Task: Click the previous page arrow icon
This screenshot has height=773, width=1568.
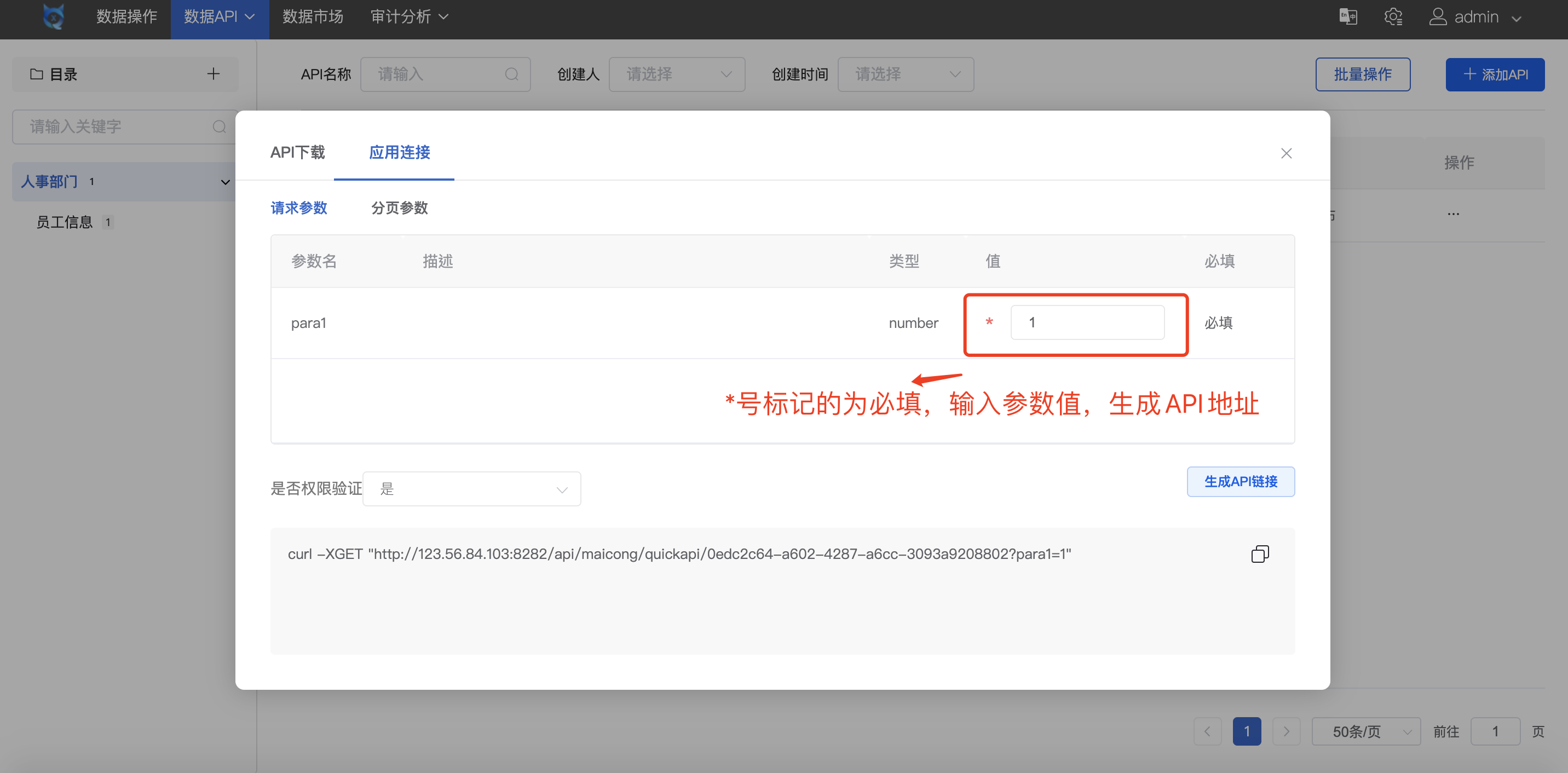Action: point(1208,731)
